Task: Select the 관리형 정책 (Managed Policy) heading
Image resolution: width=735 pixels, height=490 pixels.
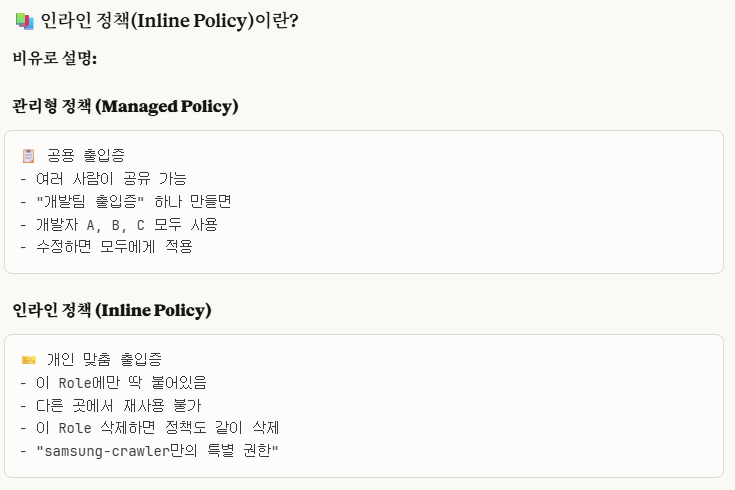Action: (x=125, y=106)
